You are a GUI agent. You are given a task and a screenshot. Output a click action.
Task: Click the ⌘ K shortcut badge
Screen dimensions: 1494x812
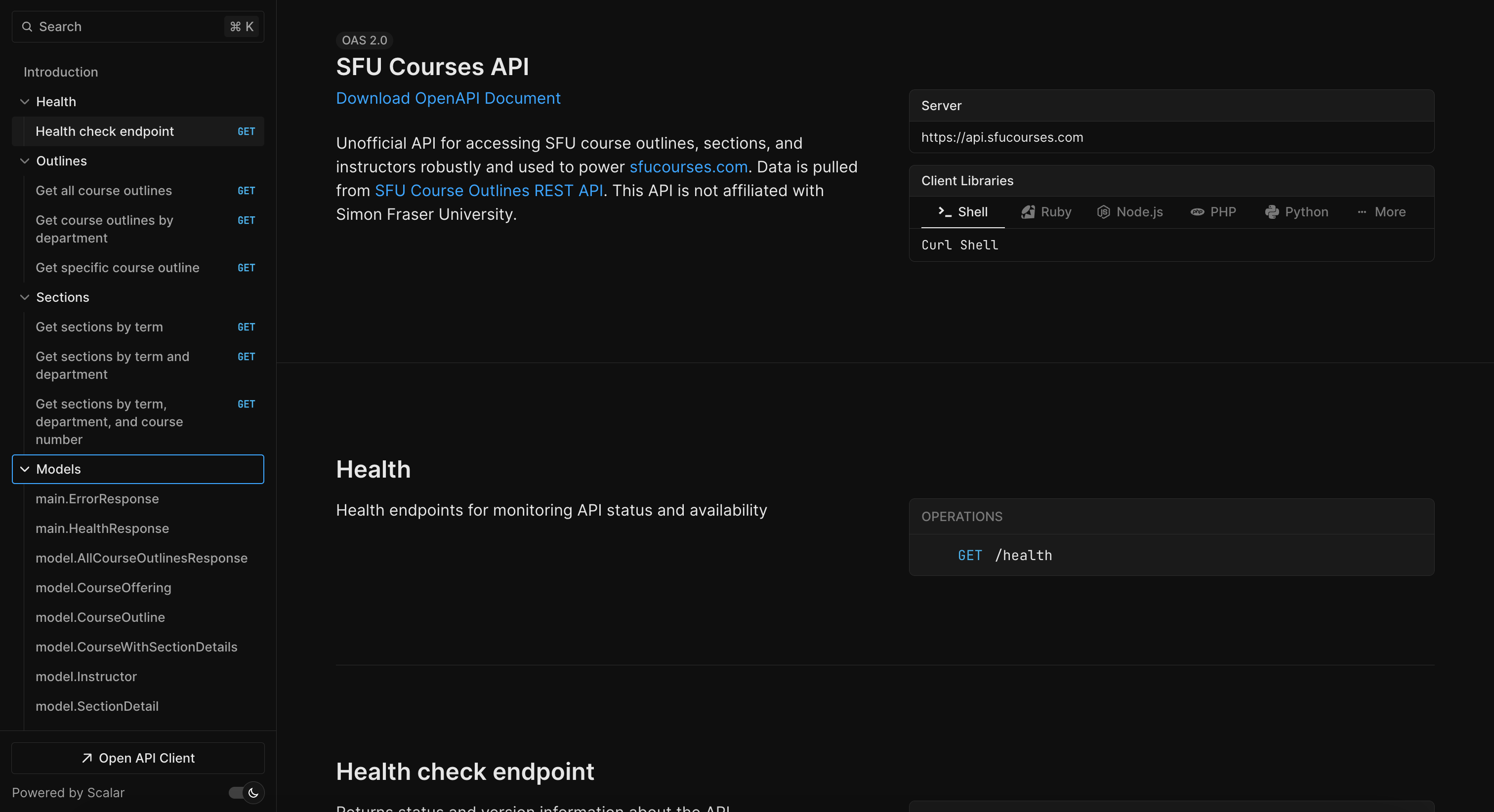pyautogui.click(x=242, y=27)
